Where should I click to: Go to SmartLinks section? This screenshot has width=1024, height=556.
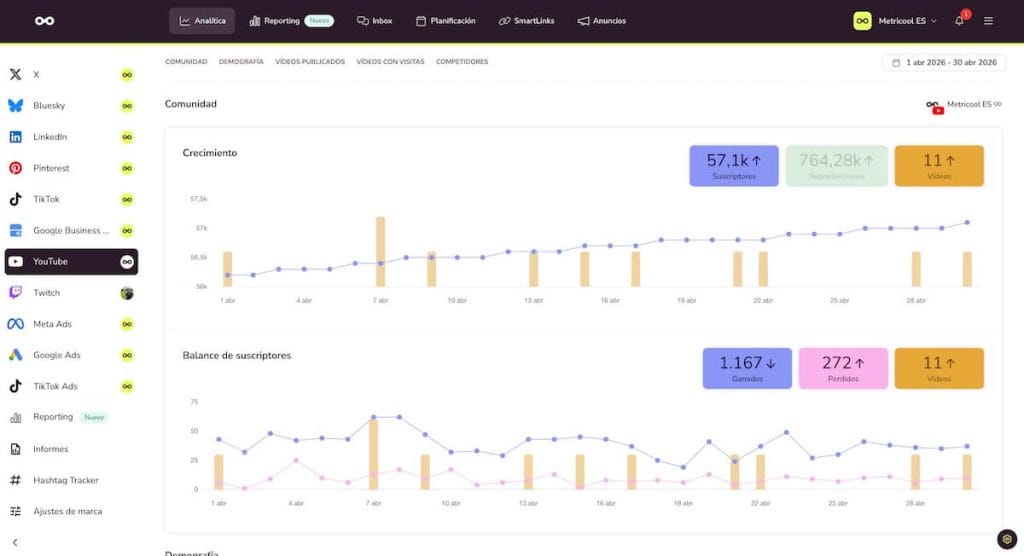[526, 21]
